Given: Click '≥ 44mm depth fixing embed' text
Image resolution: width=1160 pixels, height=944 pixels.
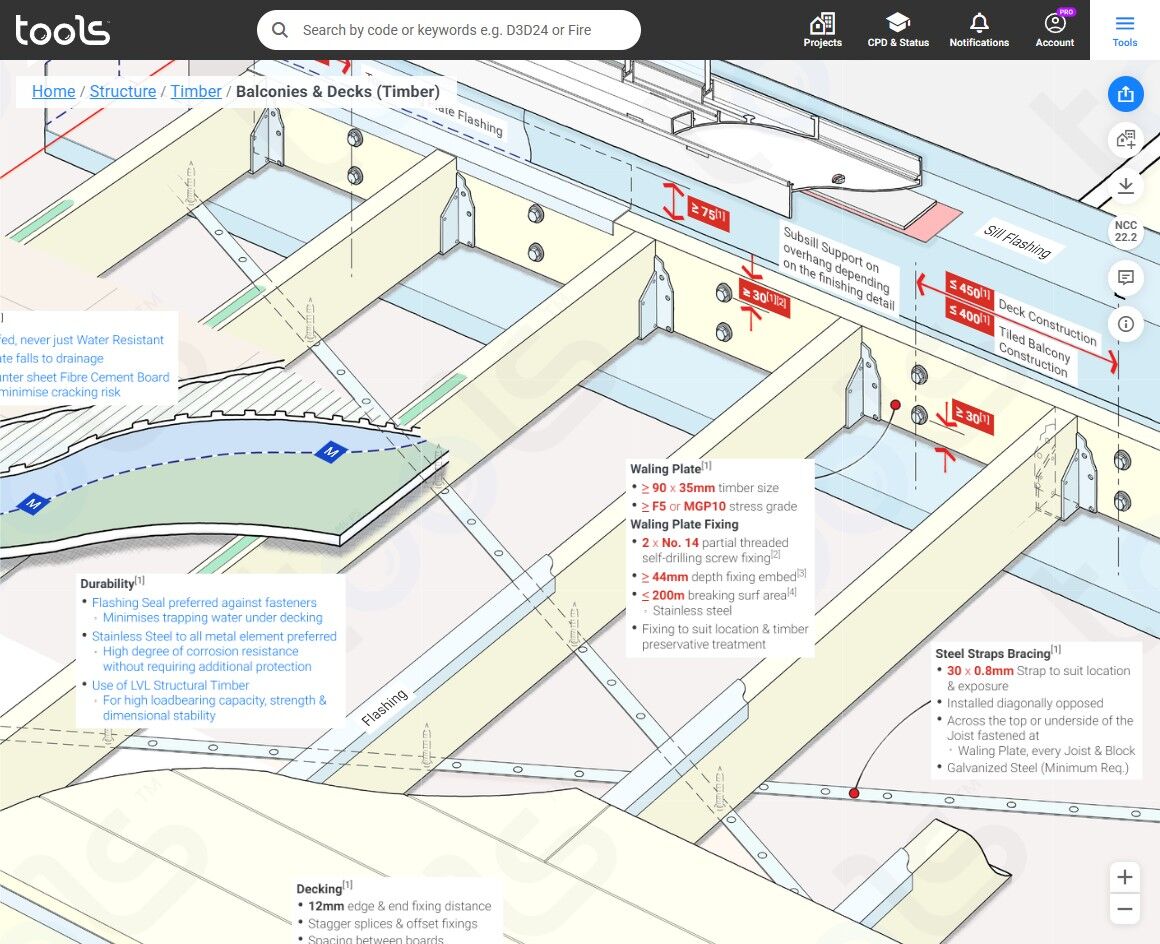Looking at the screenshot, I should 724,576.
